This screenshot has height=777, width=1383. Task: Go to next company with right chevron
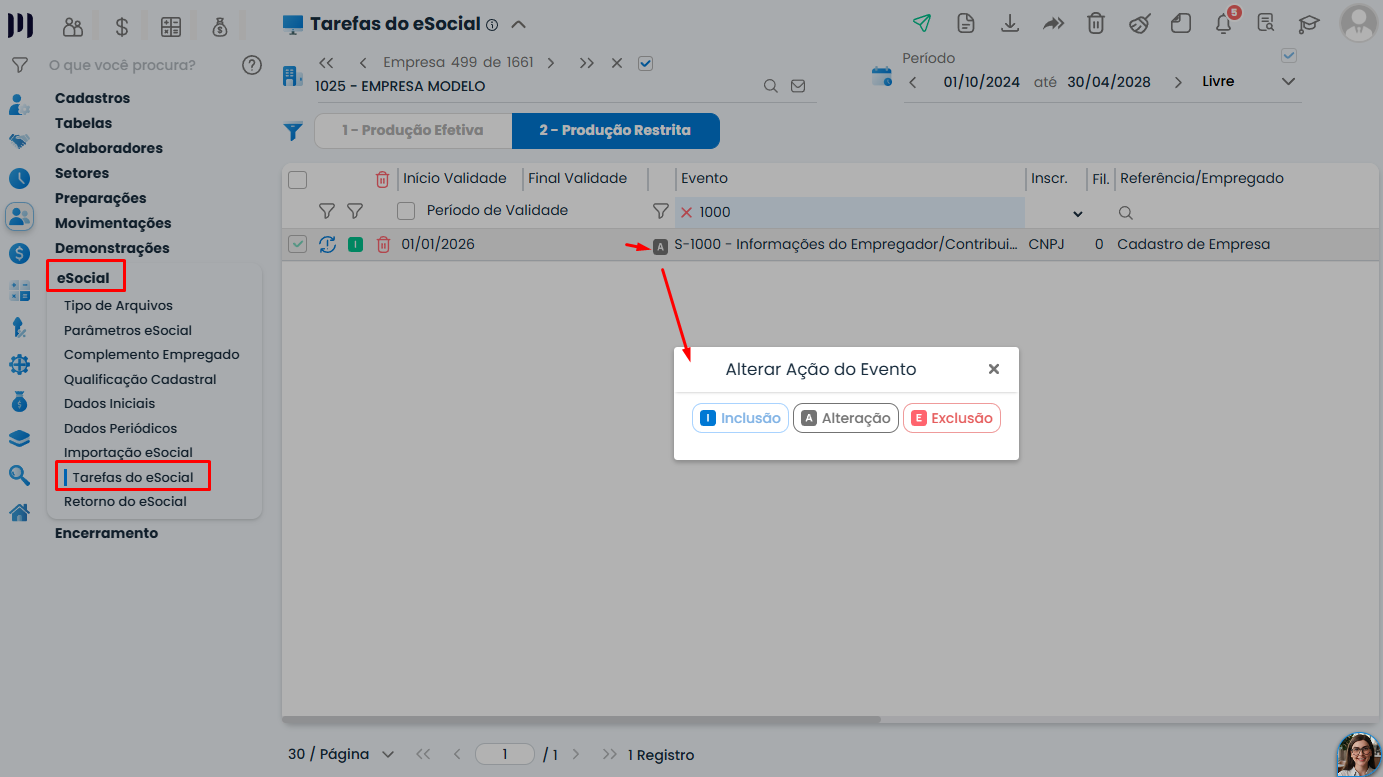click(x=551, y=63)
